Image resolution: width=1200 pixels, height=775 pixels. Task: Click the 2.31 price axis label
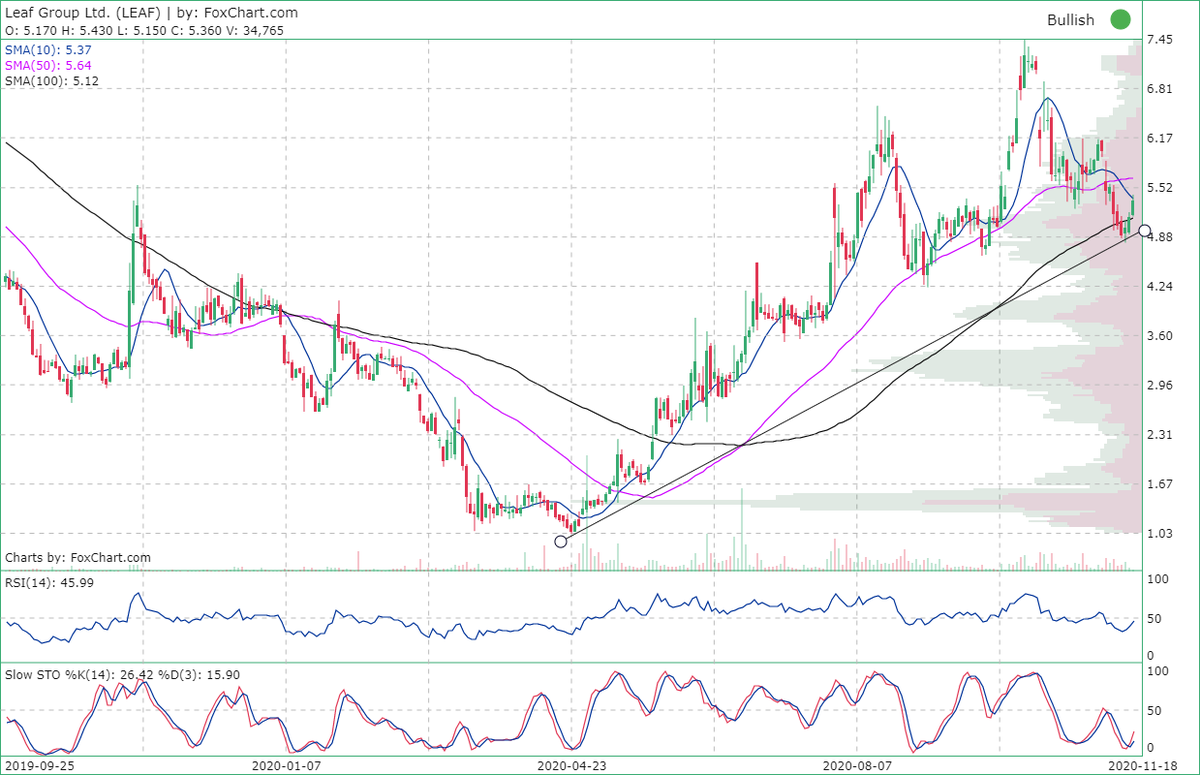point(1161,435)
